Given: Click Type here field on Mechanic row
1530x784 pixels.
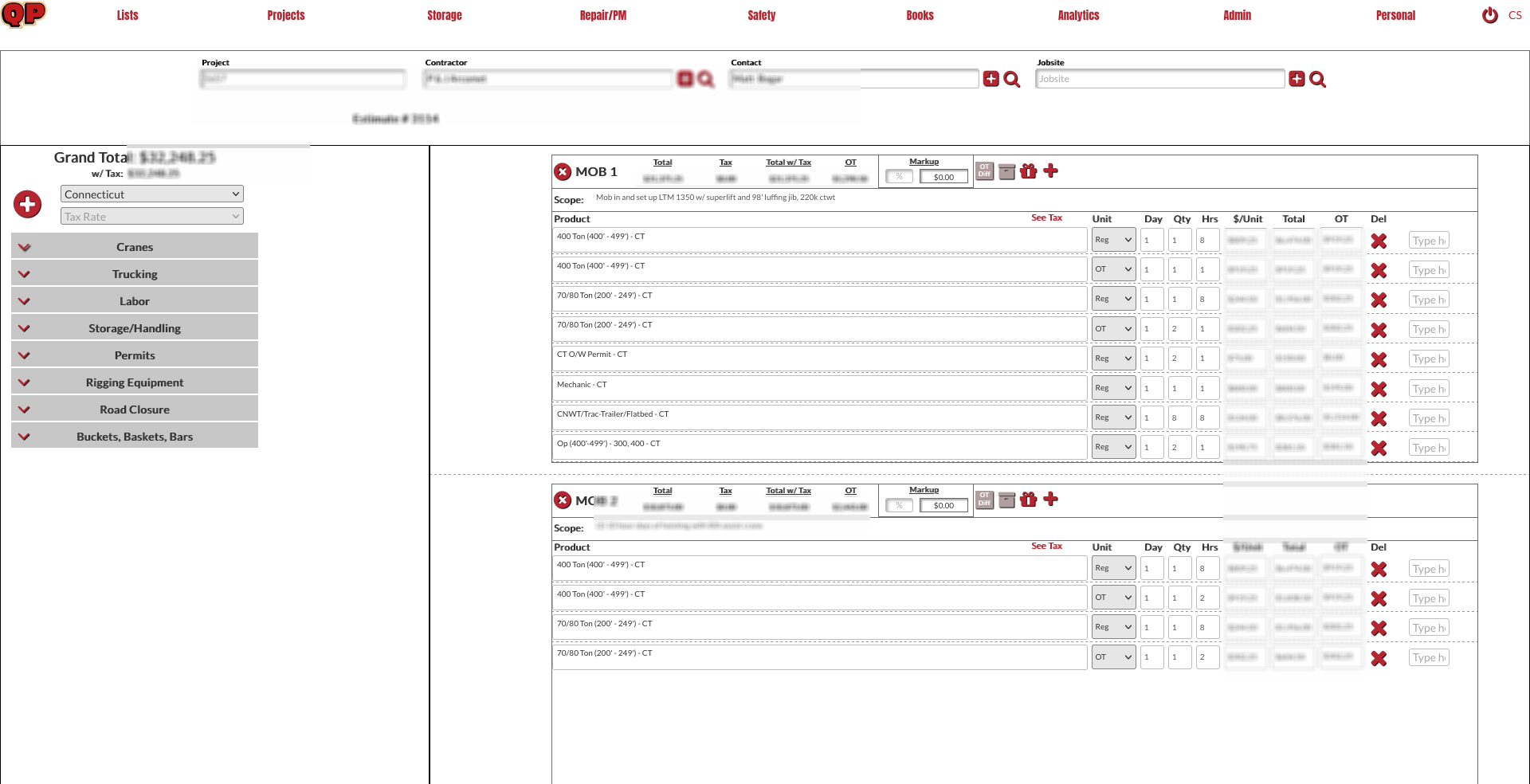Looking at the screenshot, I should (1428, 389).
